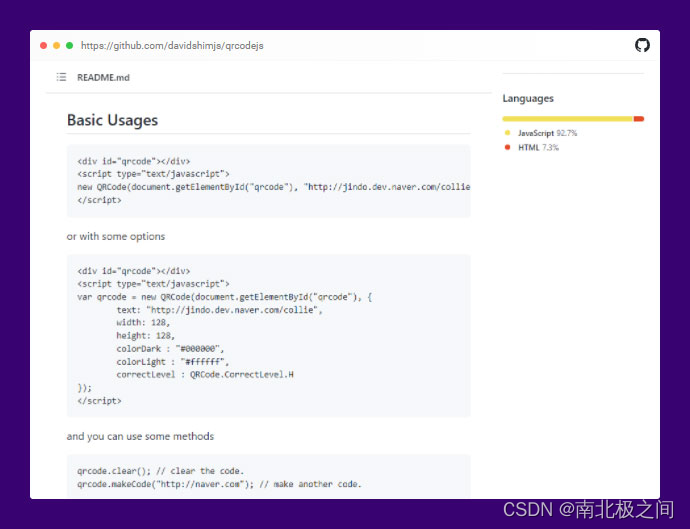690x529 pixels.
Task: Select the JavaScript 92.7% language link
Action: (x=547, y=133)
